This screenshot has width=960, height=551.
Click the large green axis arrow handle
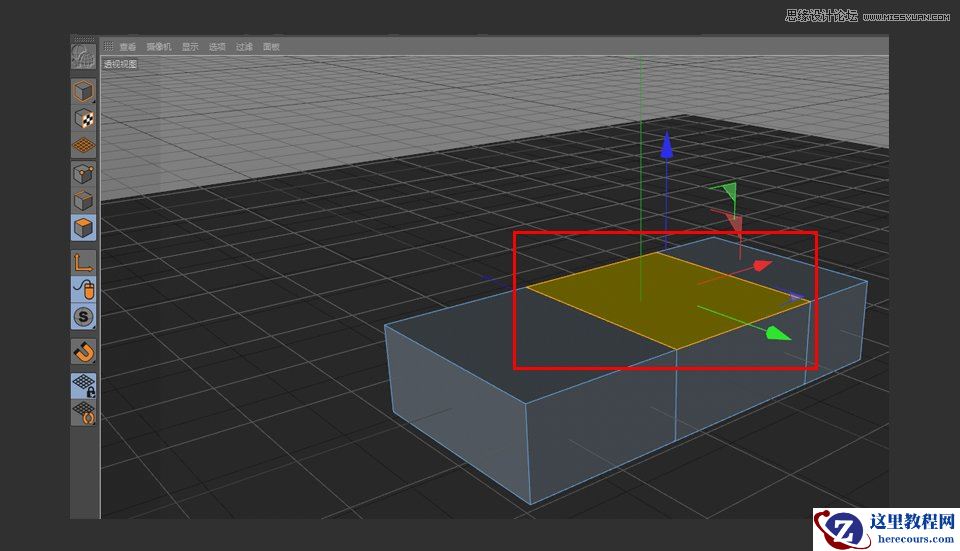778,333
